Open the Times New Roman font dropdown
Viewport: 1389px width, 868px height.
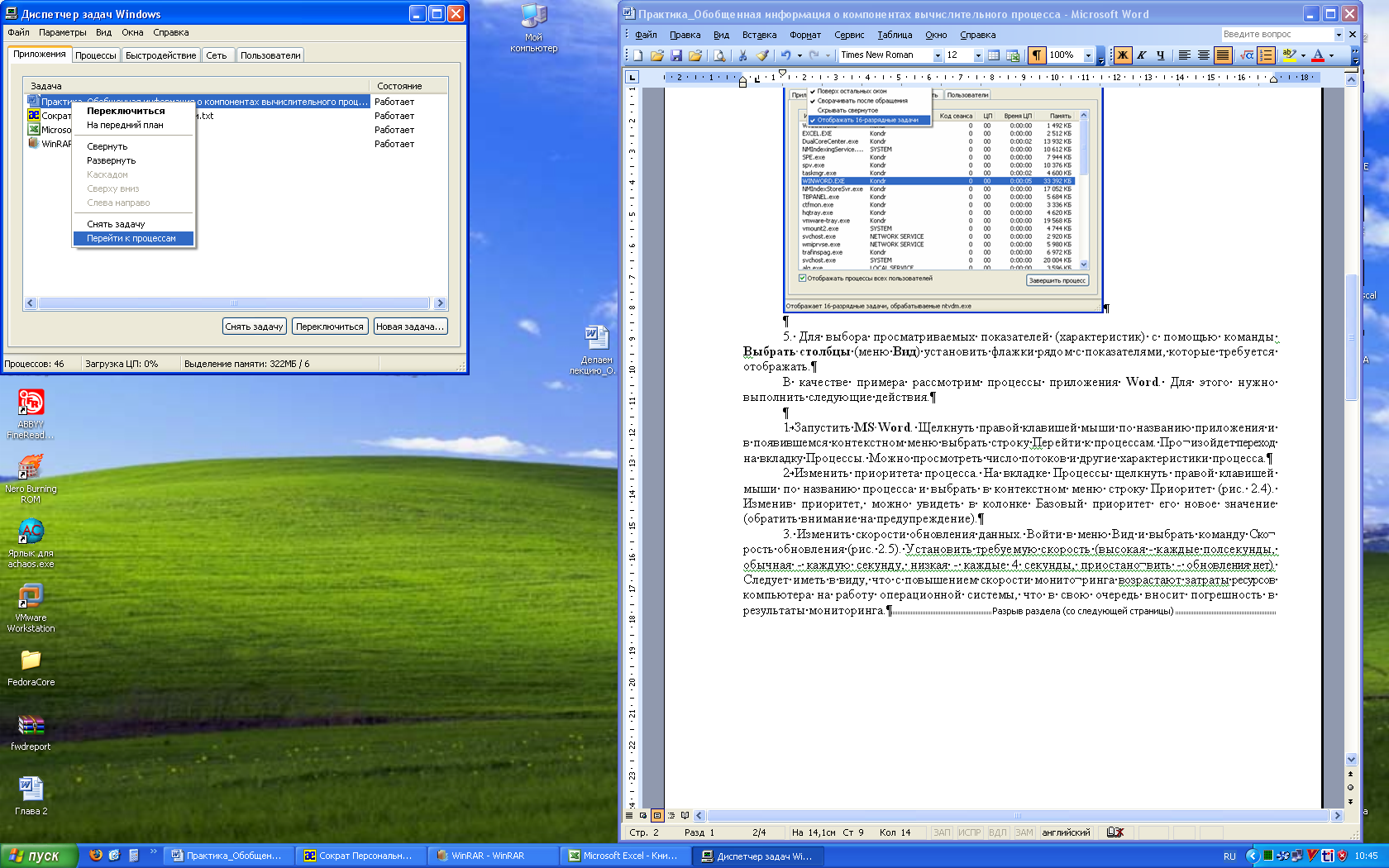[x=938, y=55]
